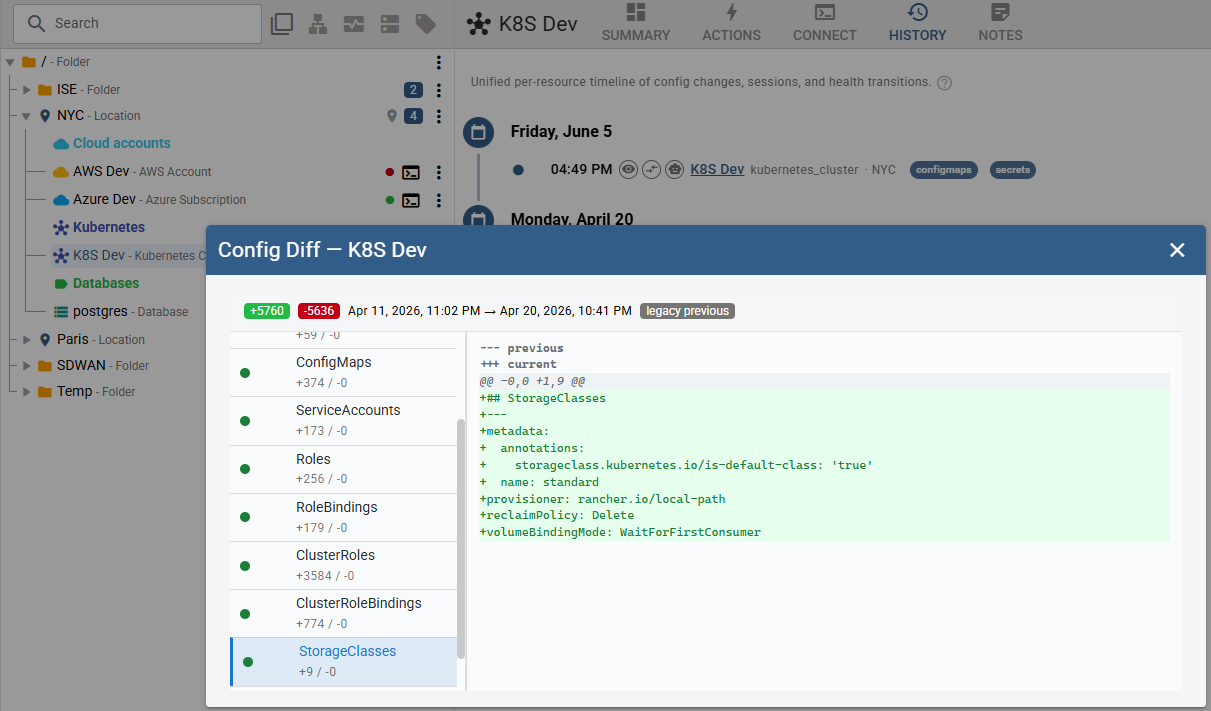Click the Friday, June 5 calendar marker
This screenshot has height=711, width=1211.
[x=479, y=132]
